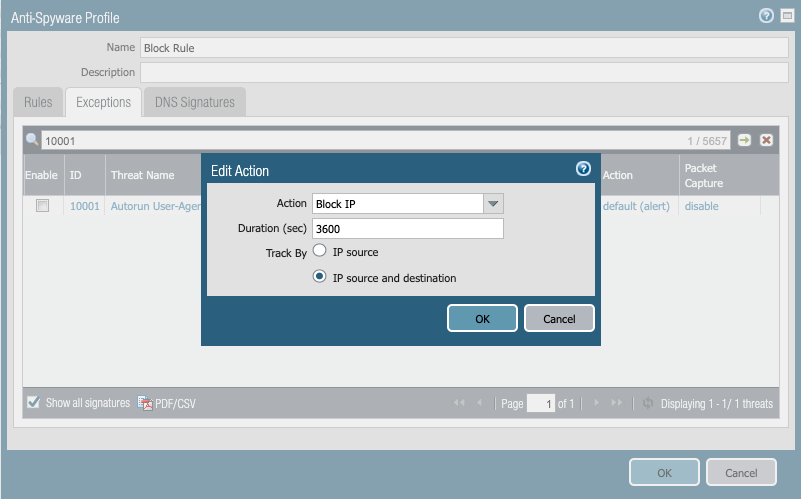Select IP source and destination option

[x=319, y=276]
